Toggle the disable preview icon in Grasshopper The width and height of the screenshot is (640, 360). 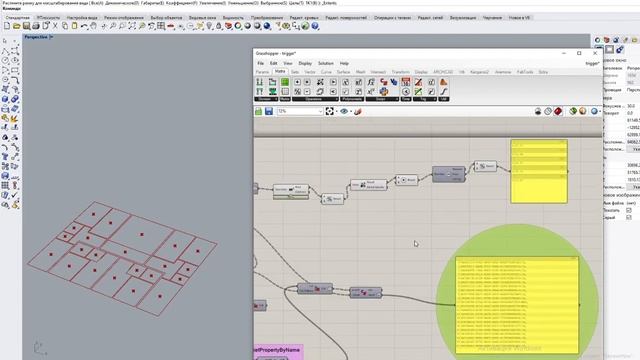(538, 111)
